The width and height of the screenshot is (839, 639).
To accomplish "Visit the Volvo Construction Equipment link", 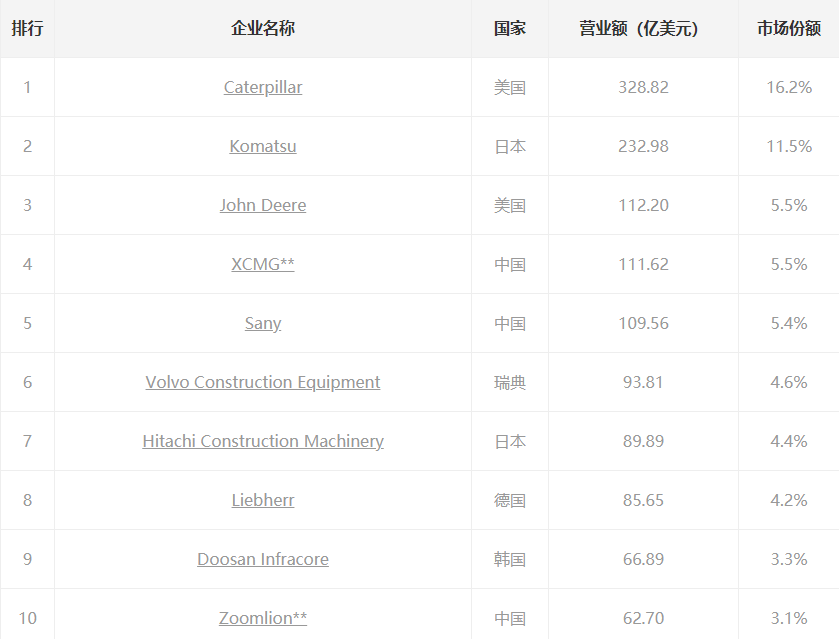I will (263, 382).
